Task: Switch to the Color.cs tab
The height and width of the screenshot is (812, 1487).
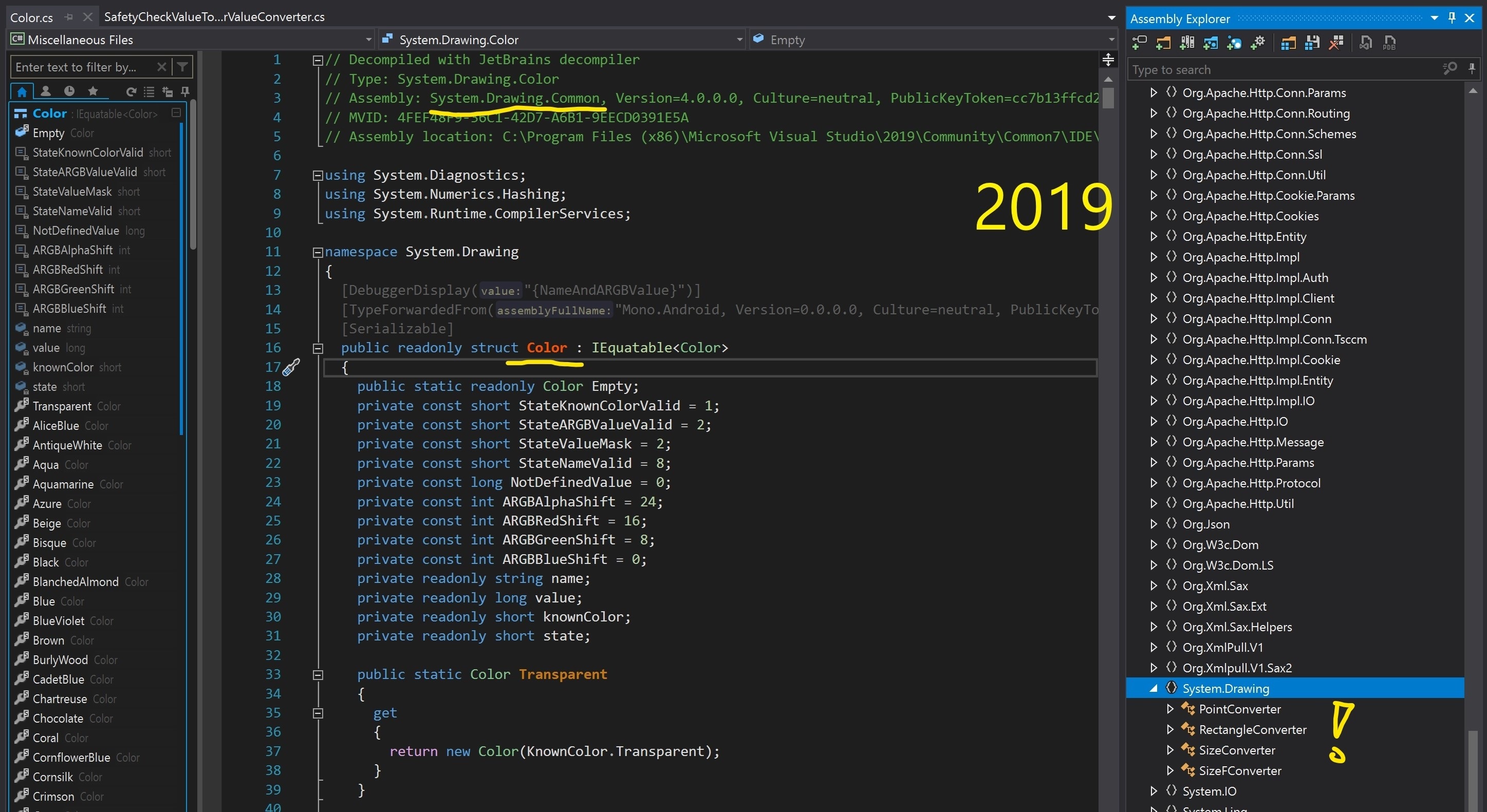Action: tap(31, 17)
